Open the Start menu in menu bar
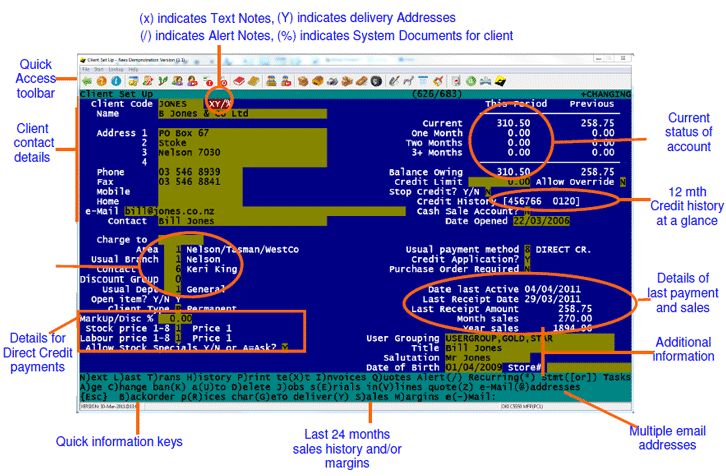726x476 pixels. point(96,69)
